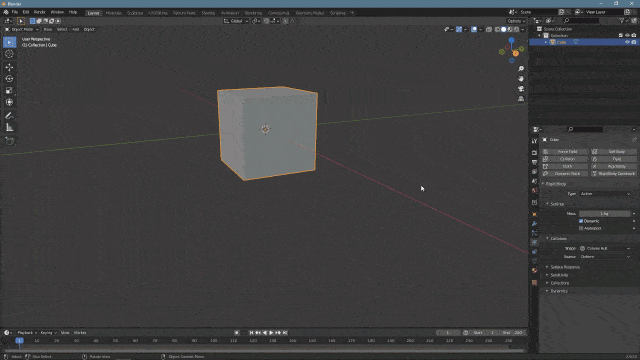Screen dimensions: 640x360
Task: Toggle Collection visibility eye icon
Action: [627, 36]
